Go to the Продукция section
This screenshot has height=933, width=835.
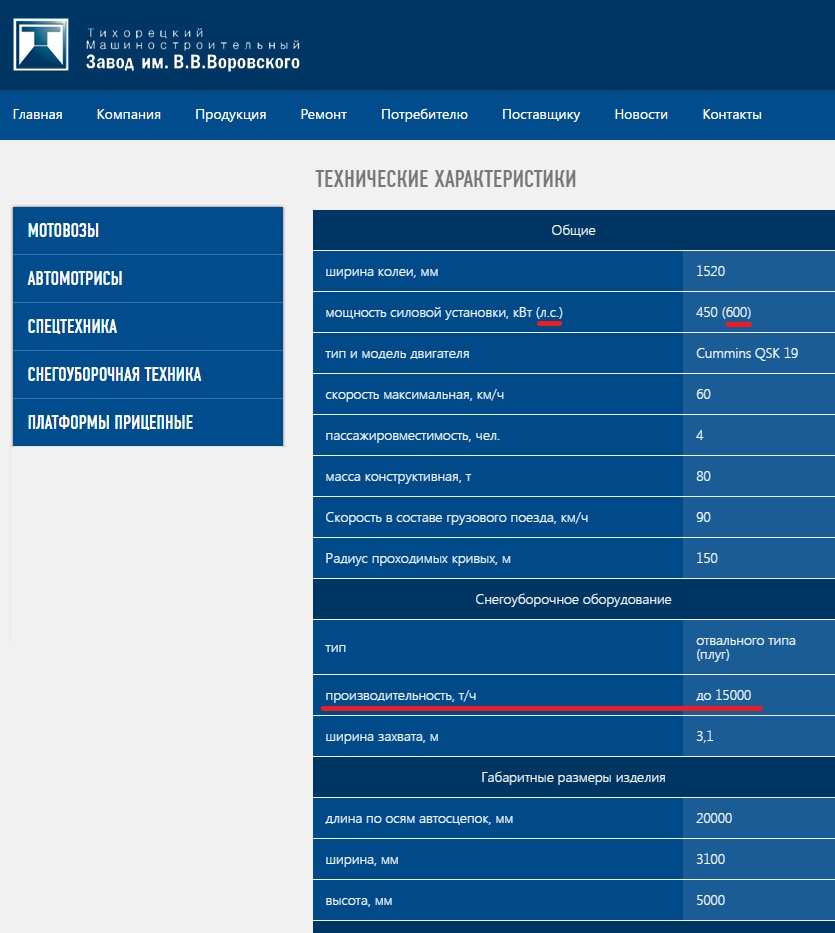pos(231,114)
